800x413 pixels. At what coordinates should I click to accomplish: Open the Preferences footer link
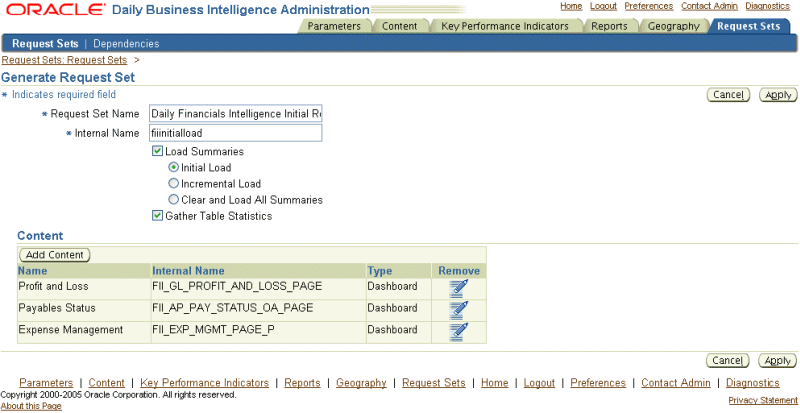(598, 383)
